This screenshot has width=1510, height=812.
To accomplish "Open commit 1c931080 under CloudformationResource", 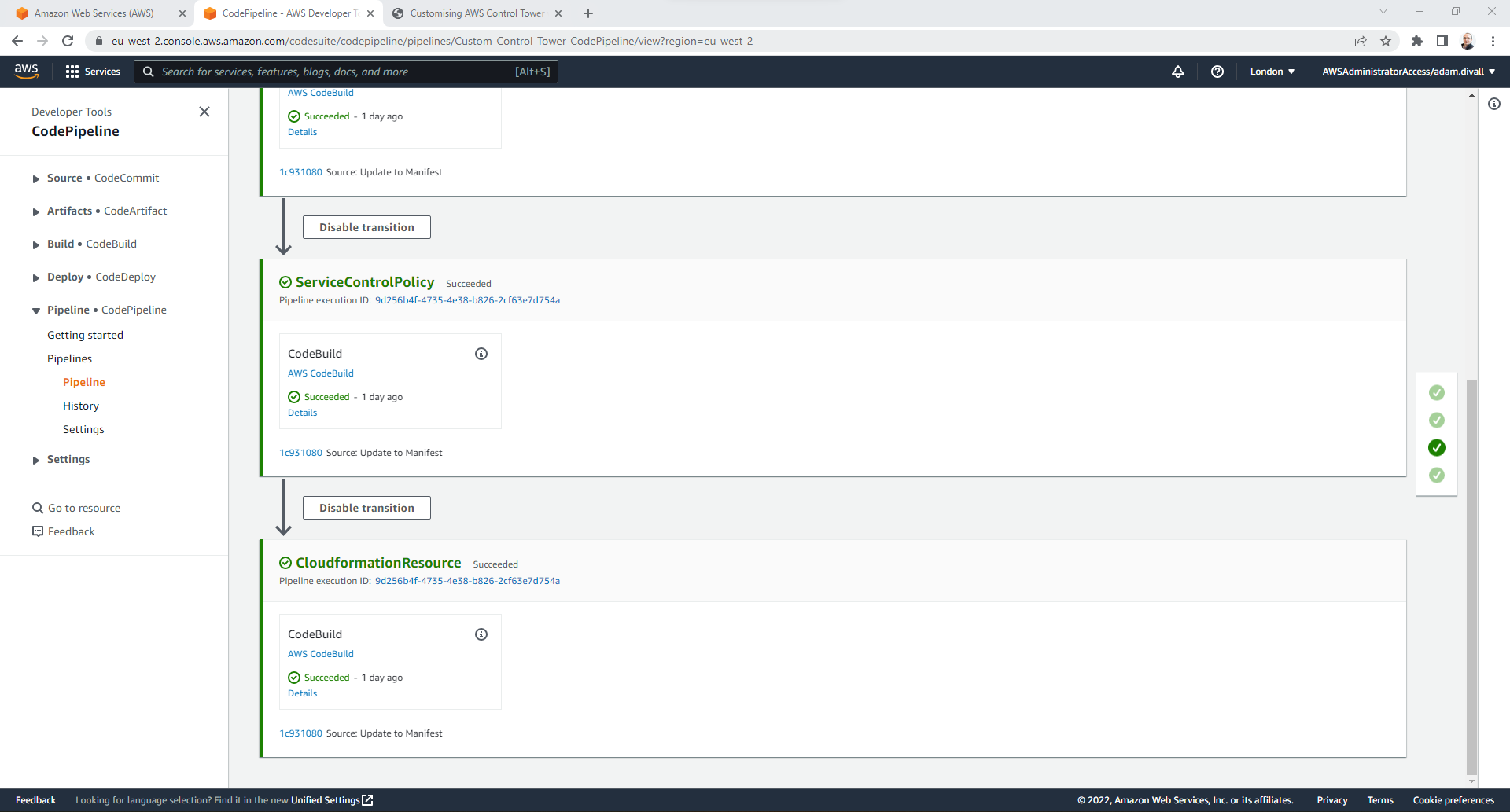I will click(x=301, y=733).
